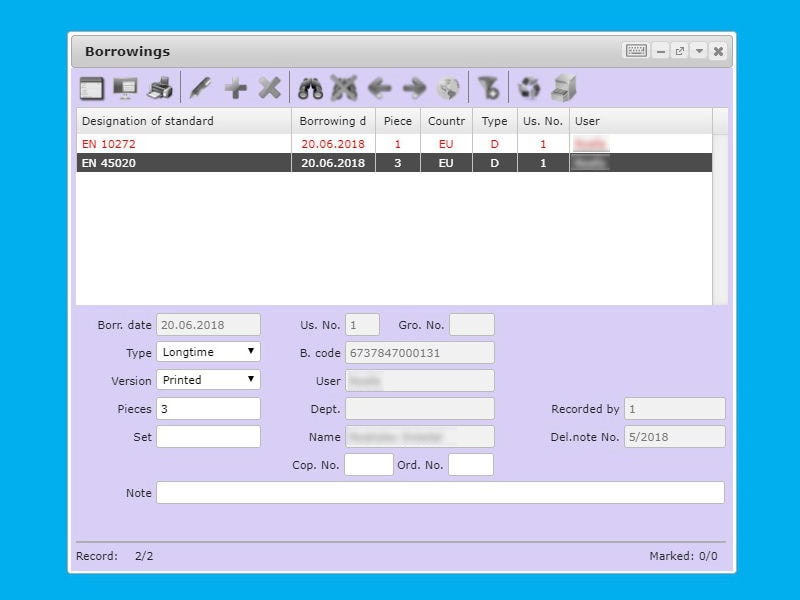The image size is (800, 600).
Task: Click the Del.note No. field
Action: pos(674,437)
